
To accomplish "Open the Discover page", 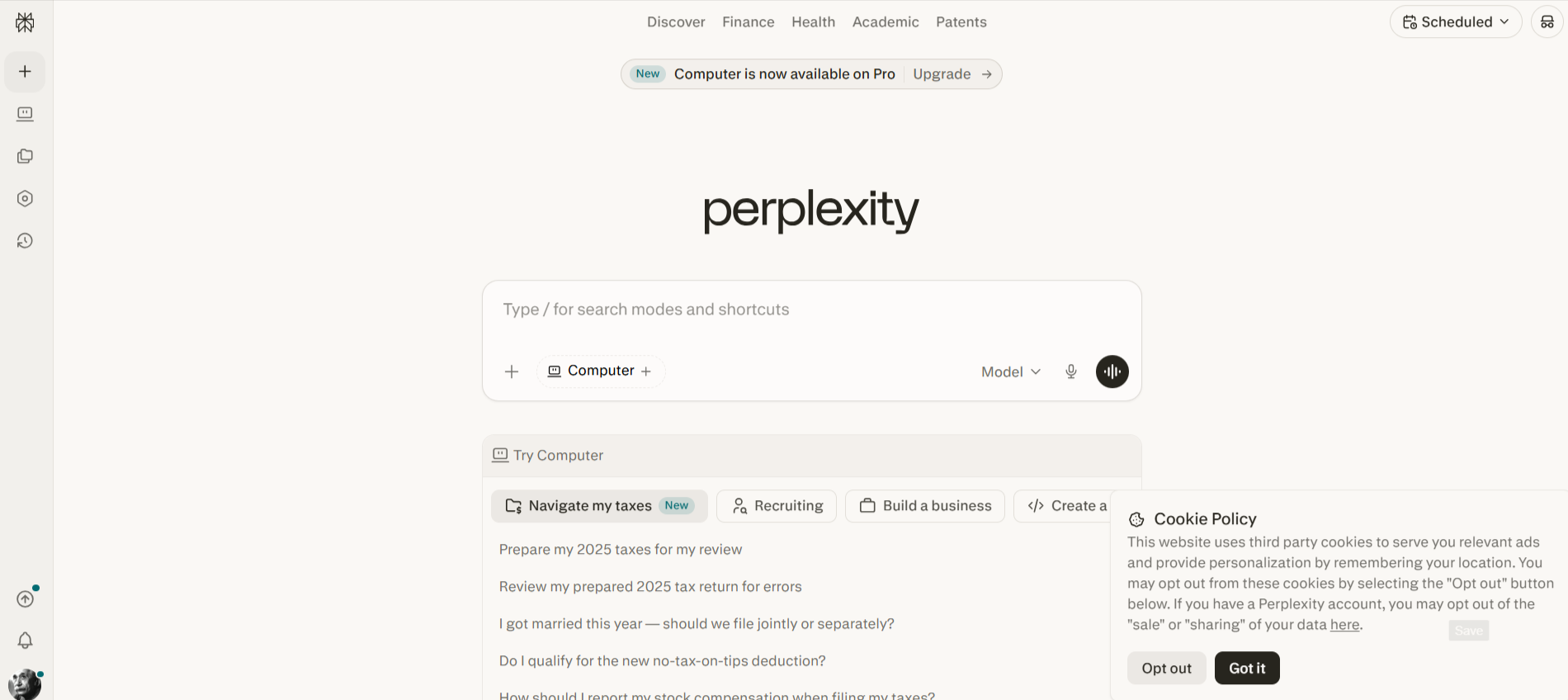I will tap(675, 21).
